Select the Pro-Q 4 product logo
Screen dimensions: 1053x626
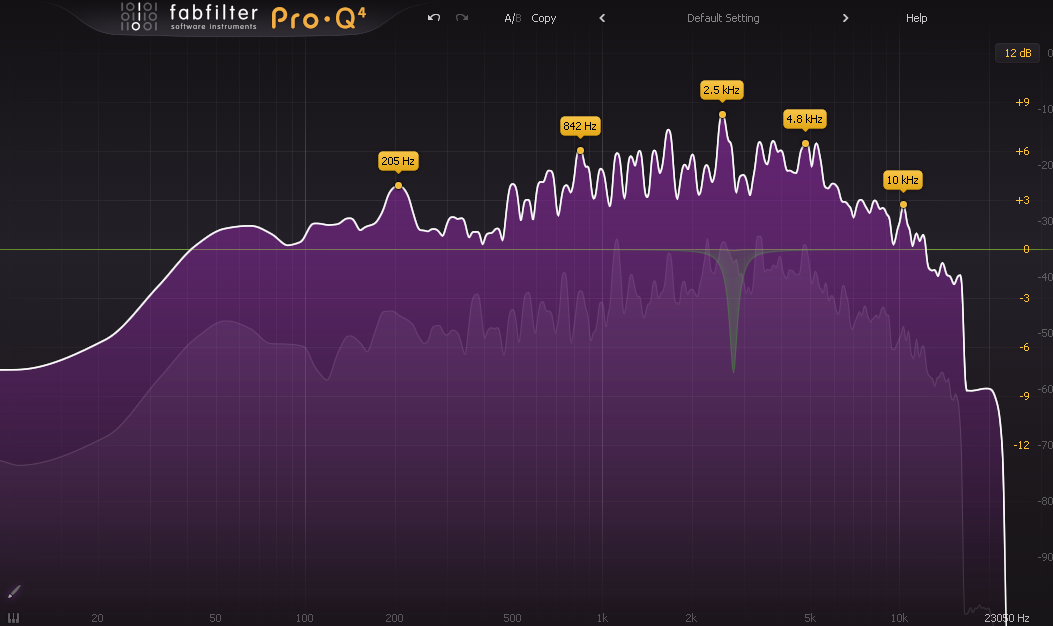pyautogui.click(x=319, y=17)
